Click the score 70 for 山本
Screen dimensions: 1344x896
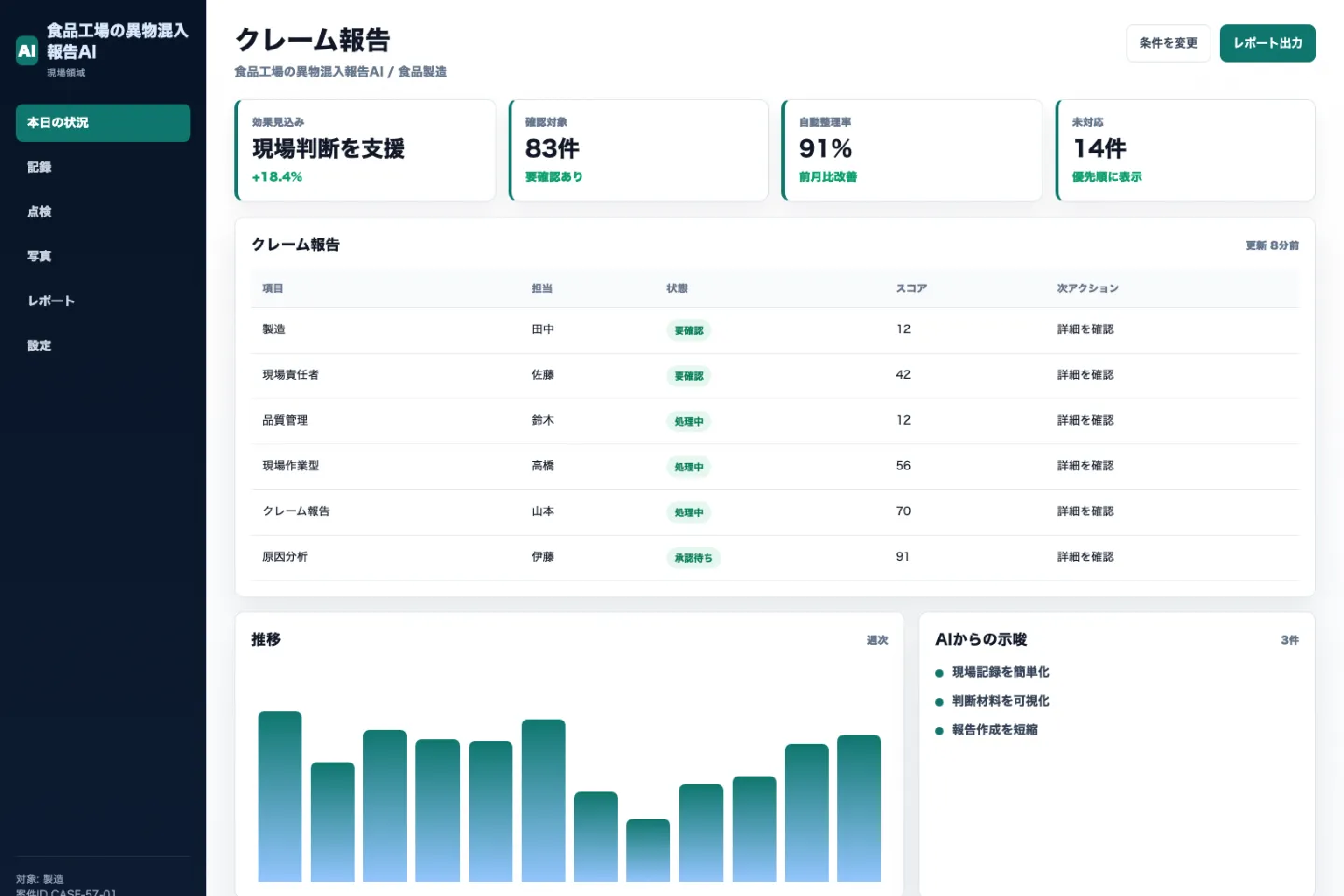point(903,511)
